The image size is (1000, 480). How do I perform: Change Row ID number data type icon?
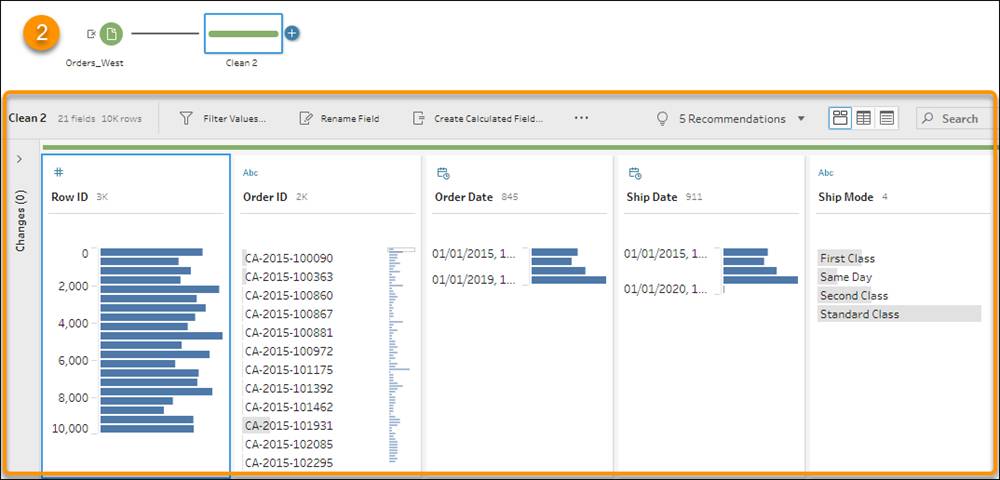58,172
